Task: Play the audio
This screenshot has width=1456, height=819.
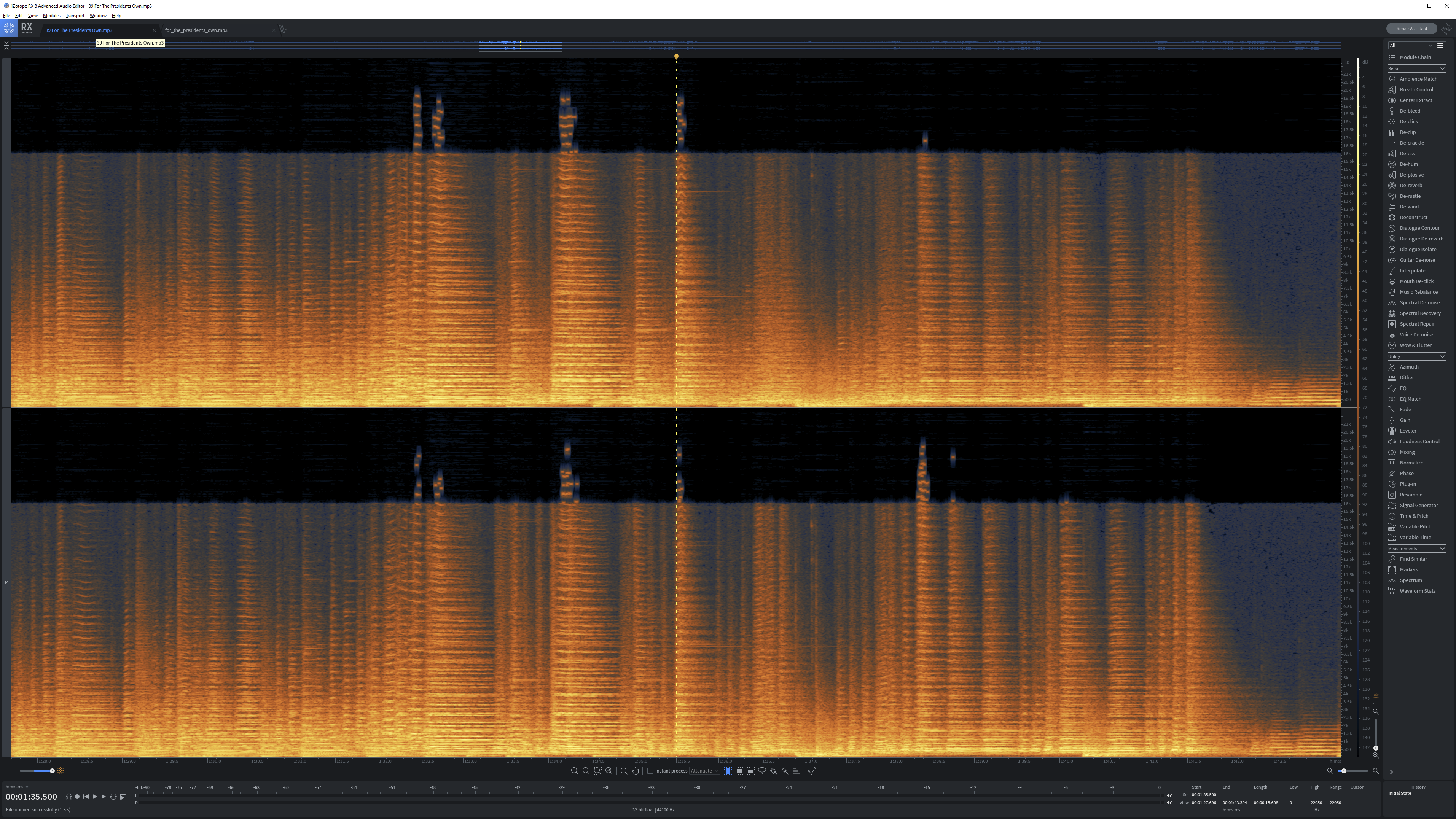Action: coord(94,797)
